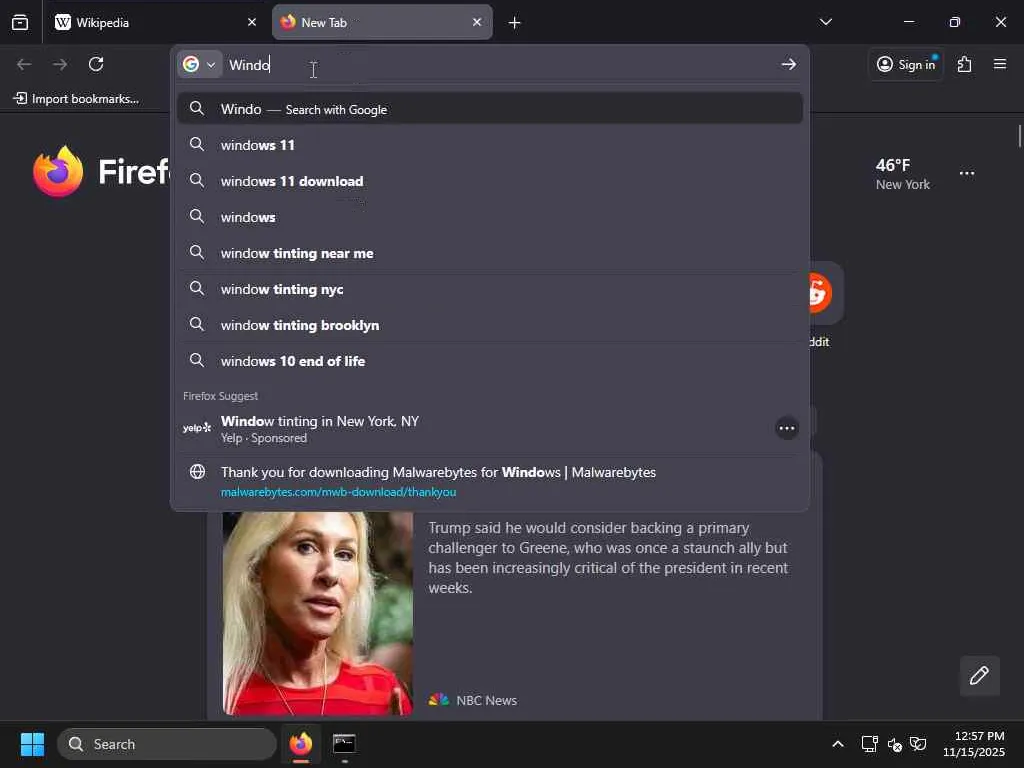
Task: Click the Firefox logo on new tab page
Action: point(58,172)
